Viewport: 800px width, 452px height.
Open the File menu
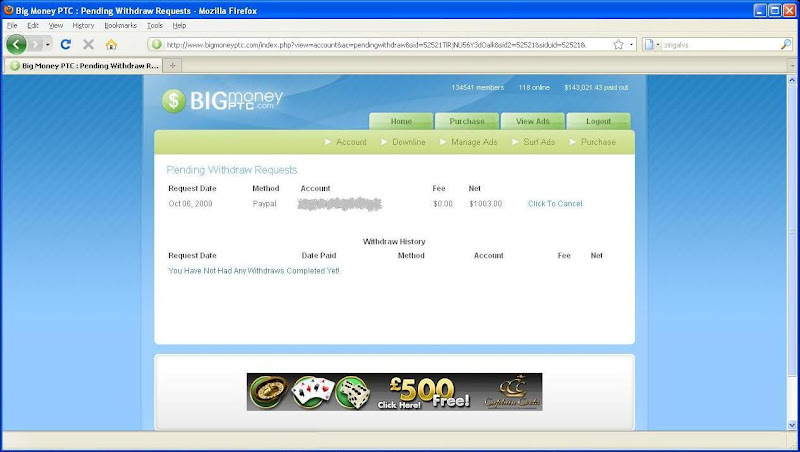tap(12, 25)
